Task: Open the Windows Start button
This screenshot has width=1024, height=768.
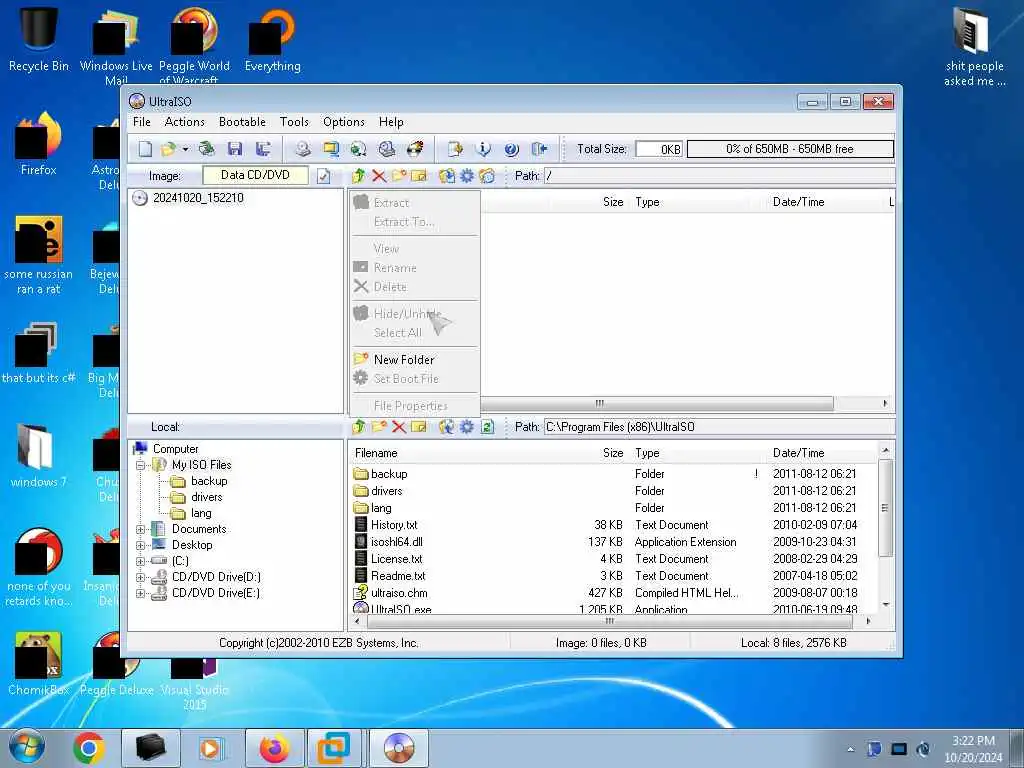Action: [x=26, y=748]
